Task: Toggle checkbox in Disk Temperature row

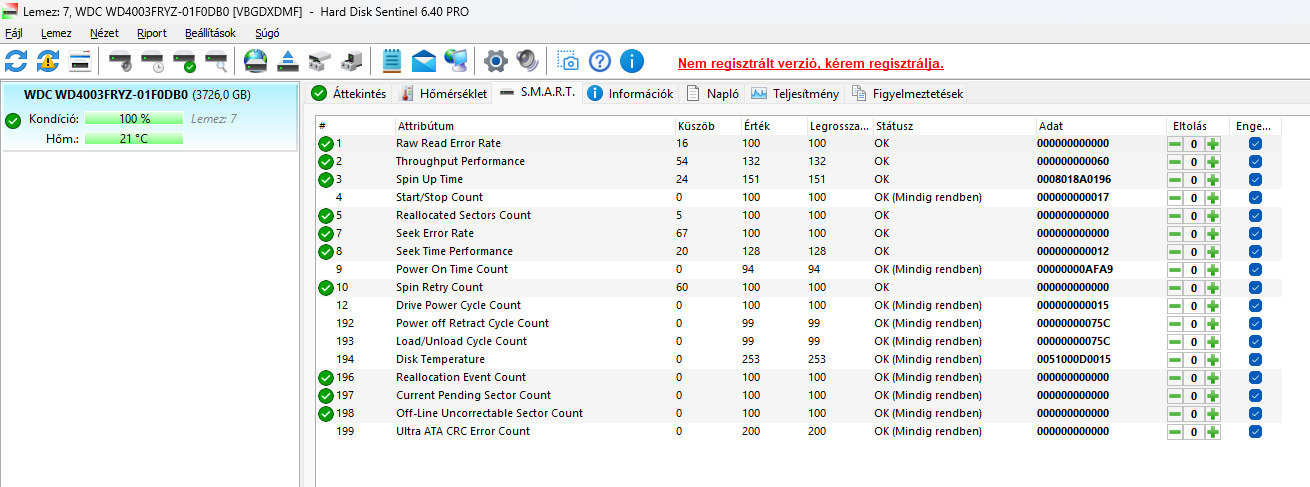Action: click(x=1255, y=360)
